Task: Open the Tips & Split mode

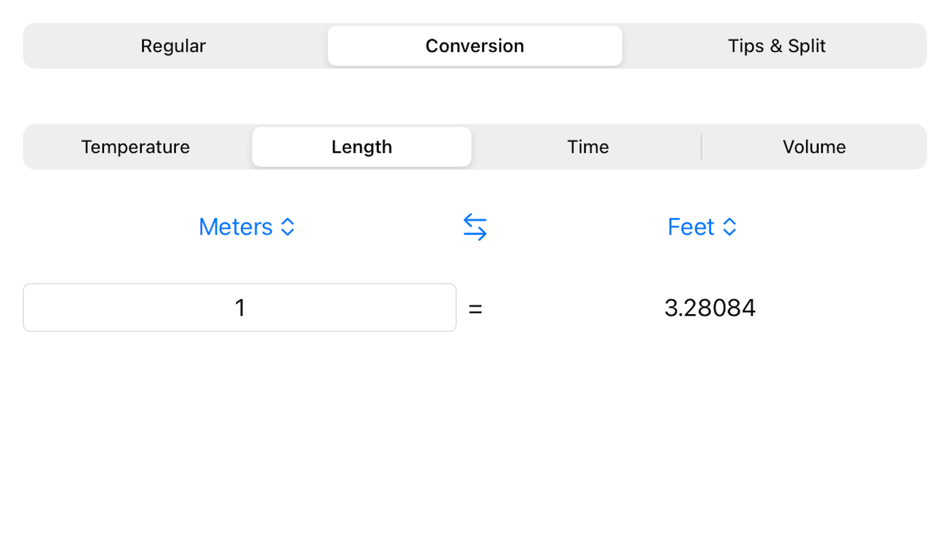Action: point(777,46)
